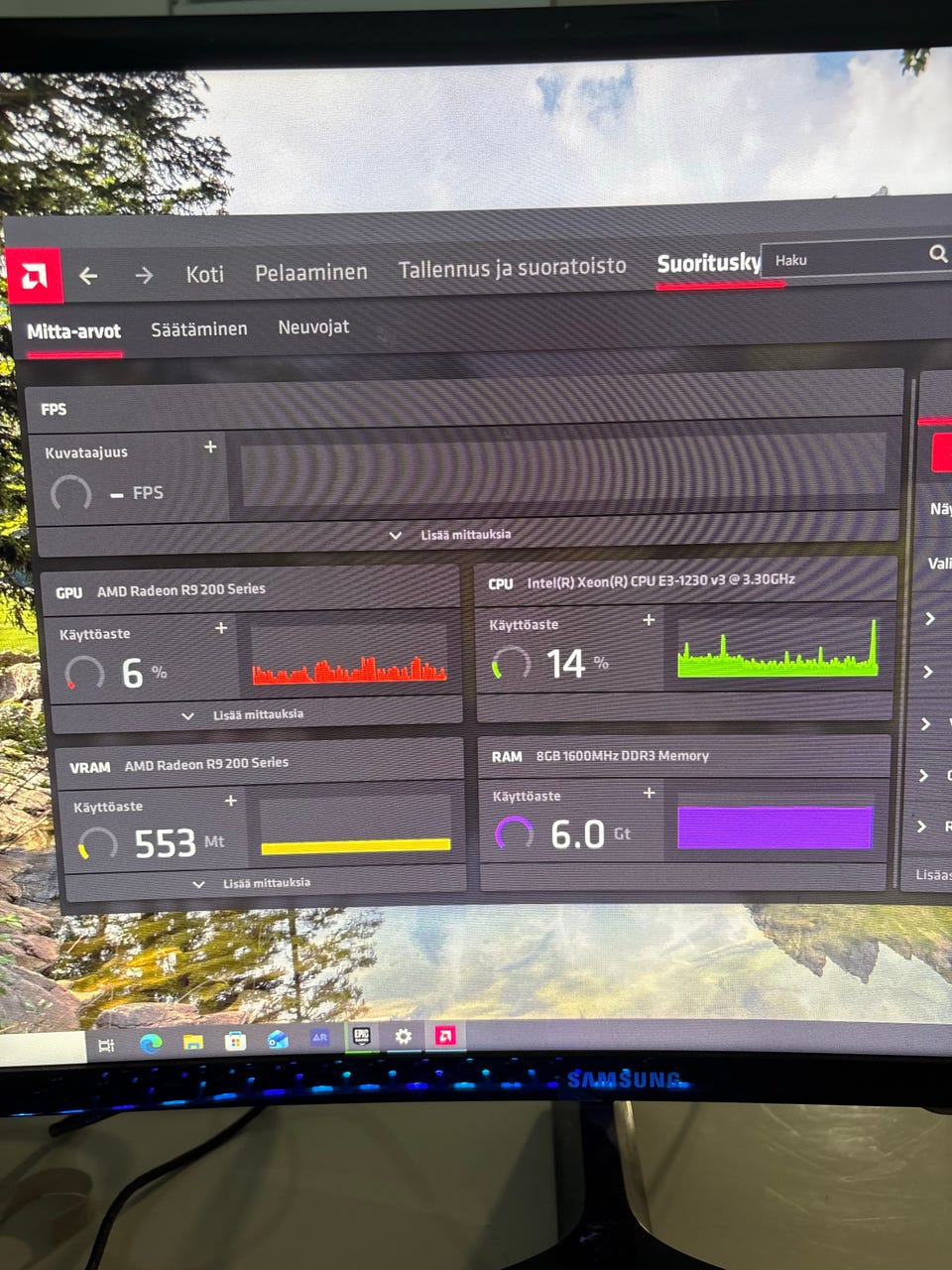Open the Koti tab

pyautogui.click(x=205, y=274)
